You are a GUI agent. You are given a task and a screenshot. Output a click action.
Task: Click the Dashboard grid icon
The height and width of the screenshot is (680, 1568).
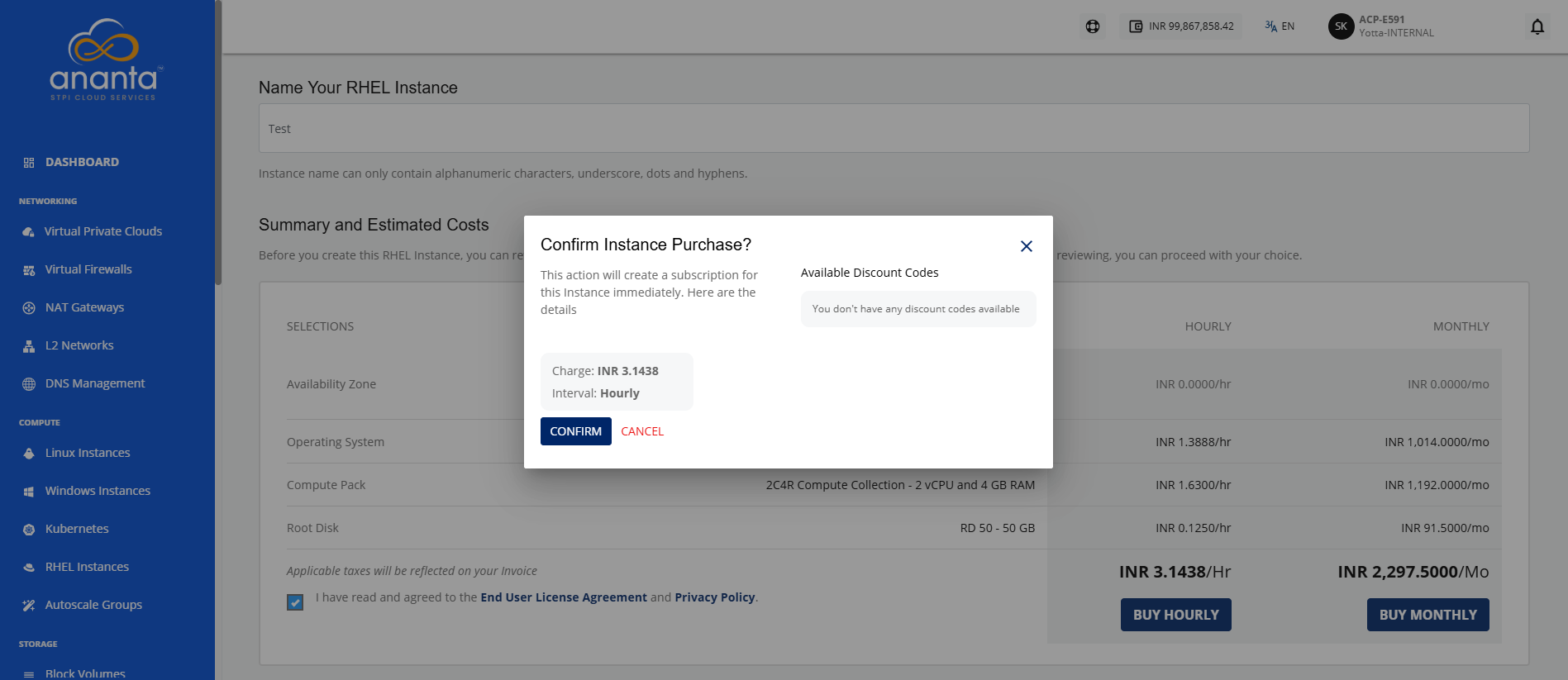point(29,163)
